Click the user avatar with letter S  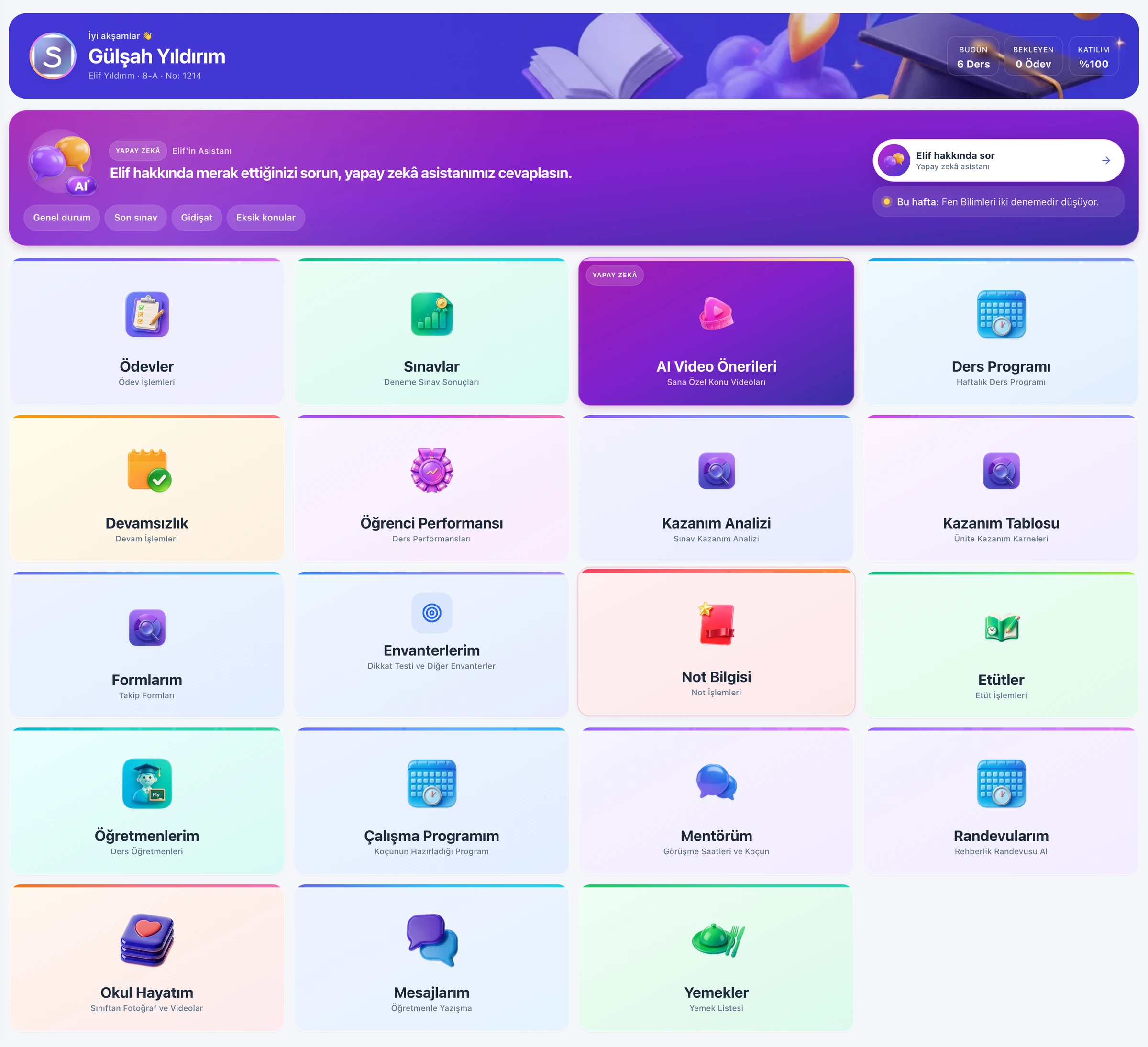[53, 56]
